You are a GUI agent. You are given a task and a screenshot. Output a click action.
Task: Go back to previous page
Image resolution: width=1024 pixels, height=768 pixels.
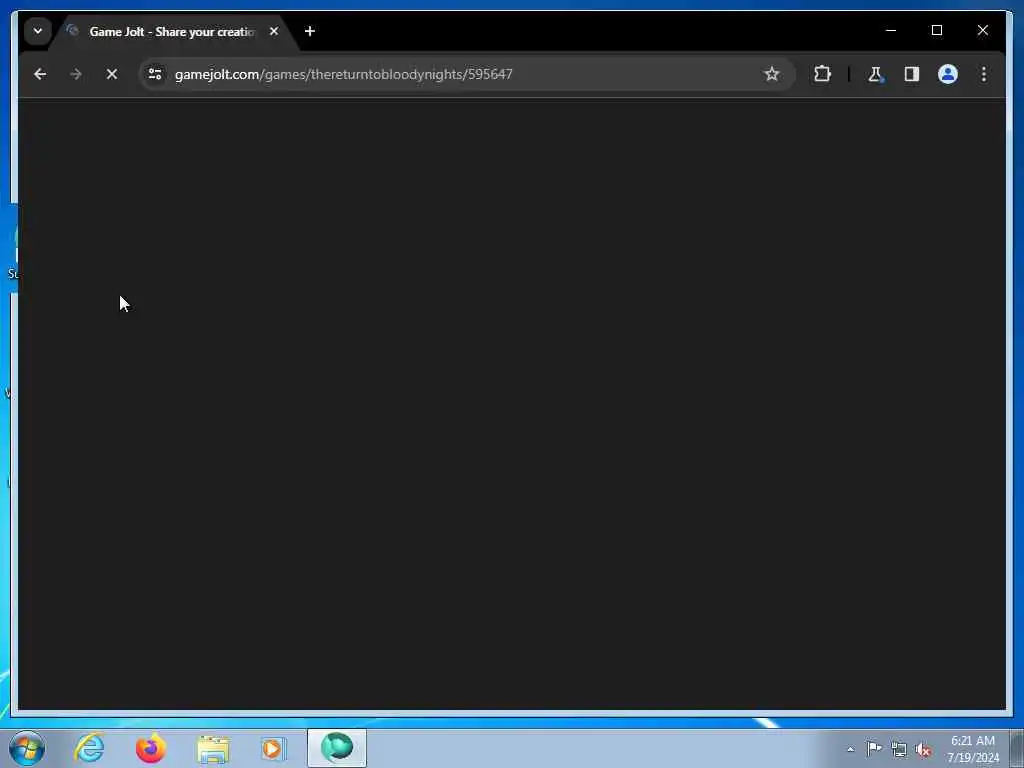40,74
